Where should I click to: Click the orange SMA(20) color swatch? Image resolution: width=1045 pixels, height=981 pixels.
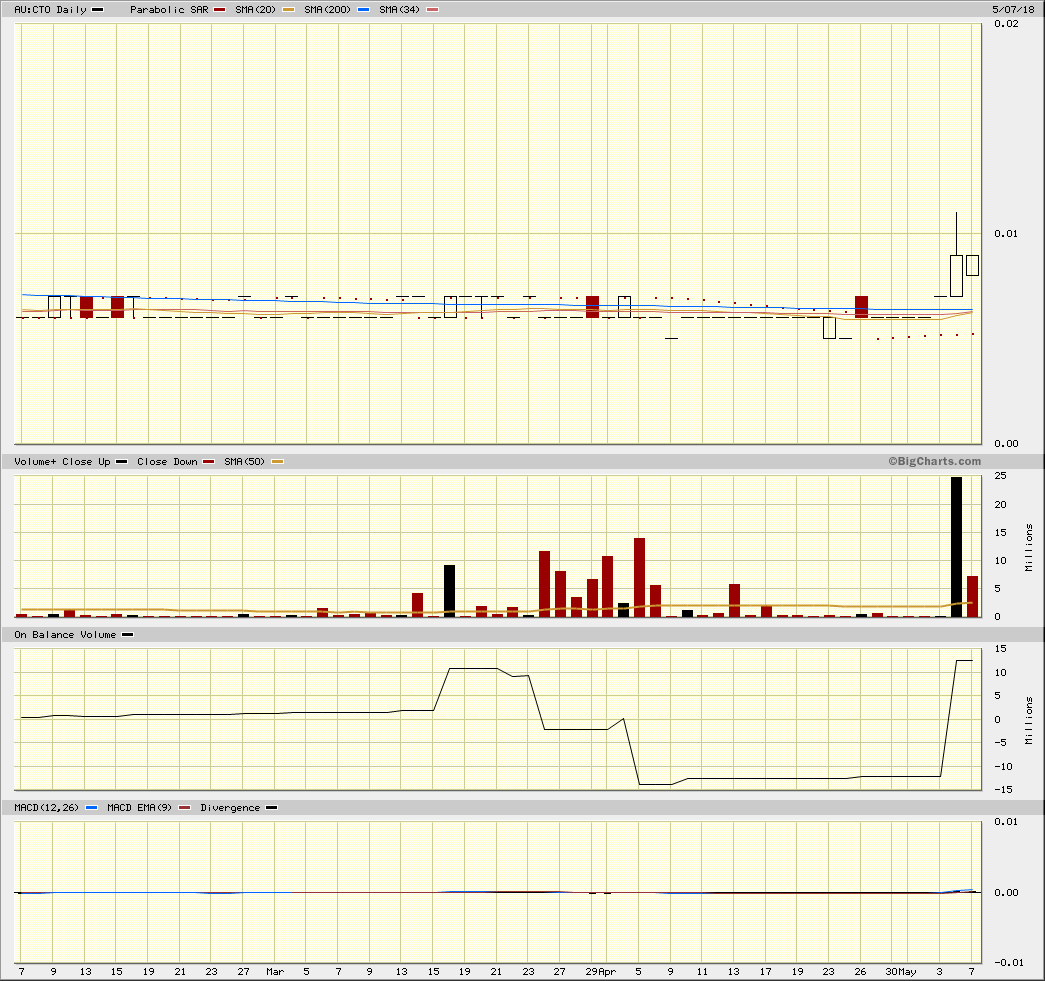[288, 9]
